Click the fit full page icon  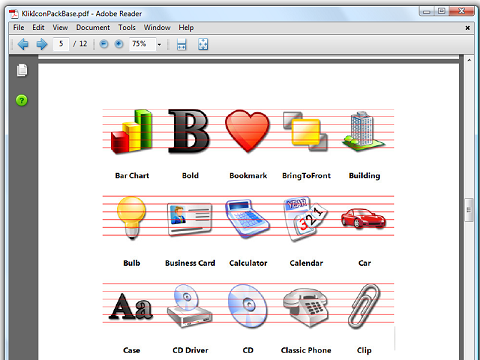click(x=203, y=44)
